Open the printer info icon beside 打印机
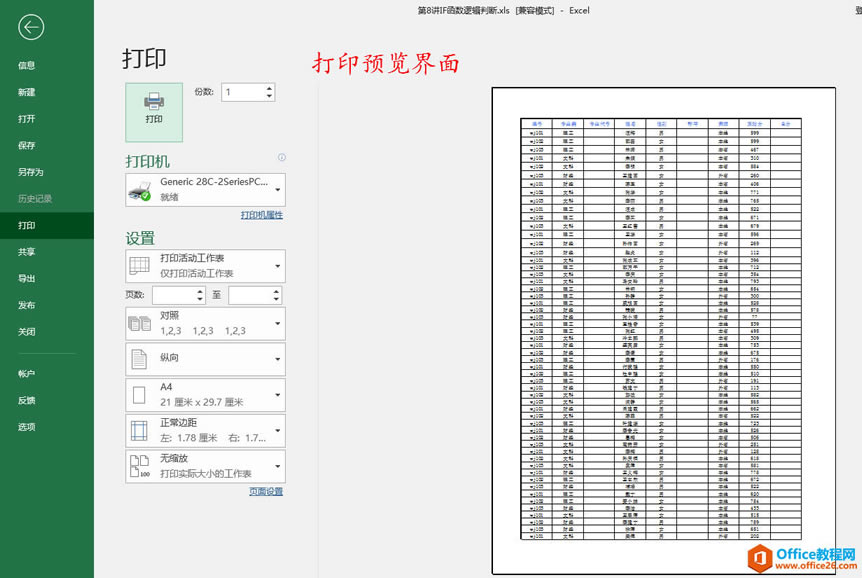862x578 pixels. pos(281,157)
